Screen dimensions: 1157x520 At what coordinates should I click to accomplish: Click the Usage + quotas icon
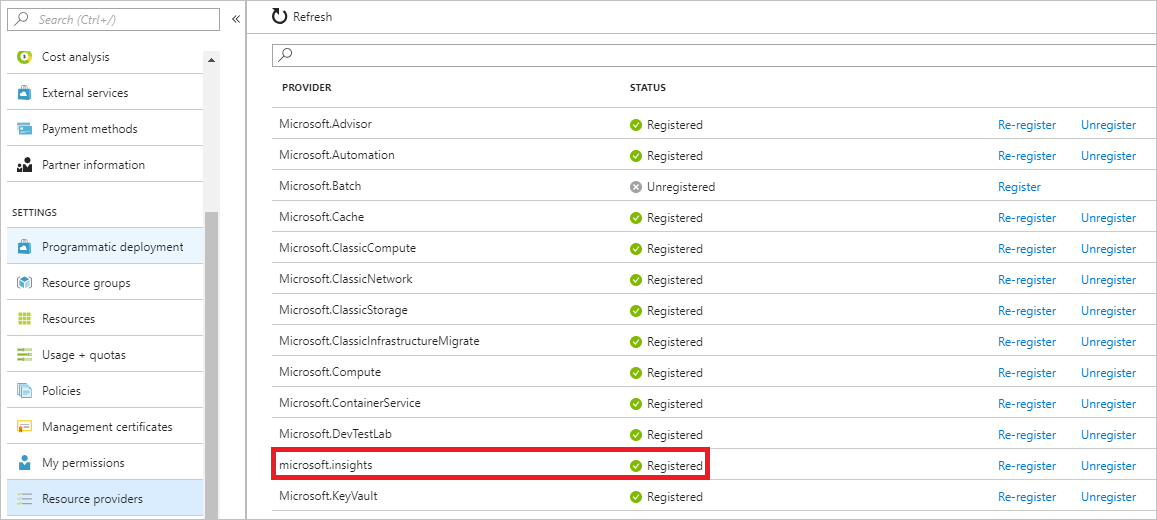tap(24, 355)
